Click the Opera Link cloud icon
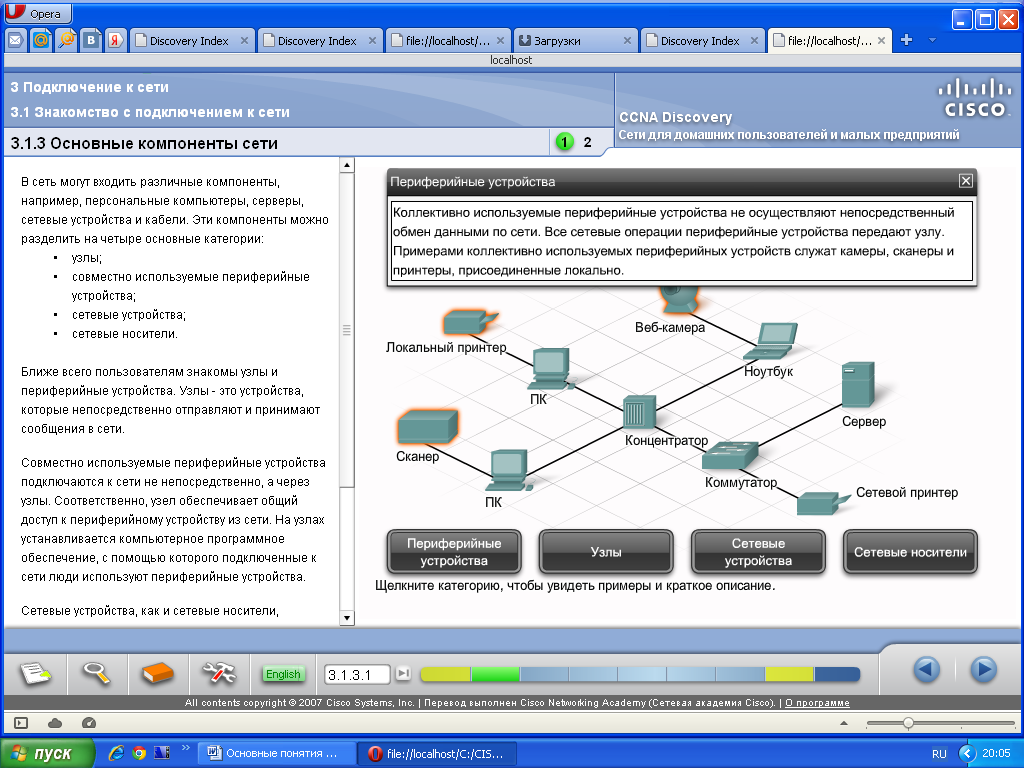The height and width of the screenshot is (768, 1024). point(55,723)
